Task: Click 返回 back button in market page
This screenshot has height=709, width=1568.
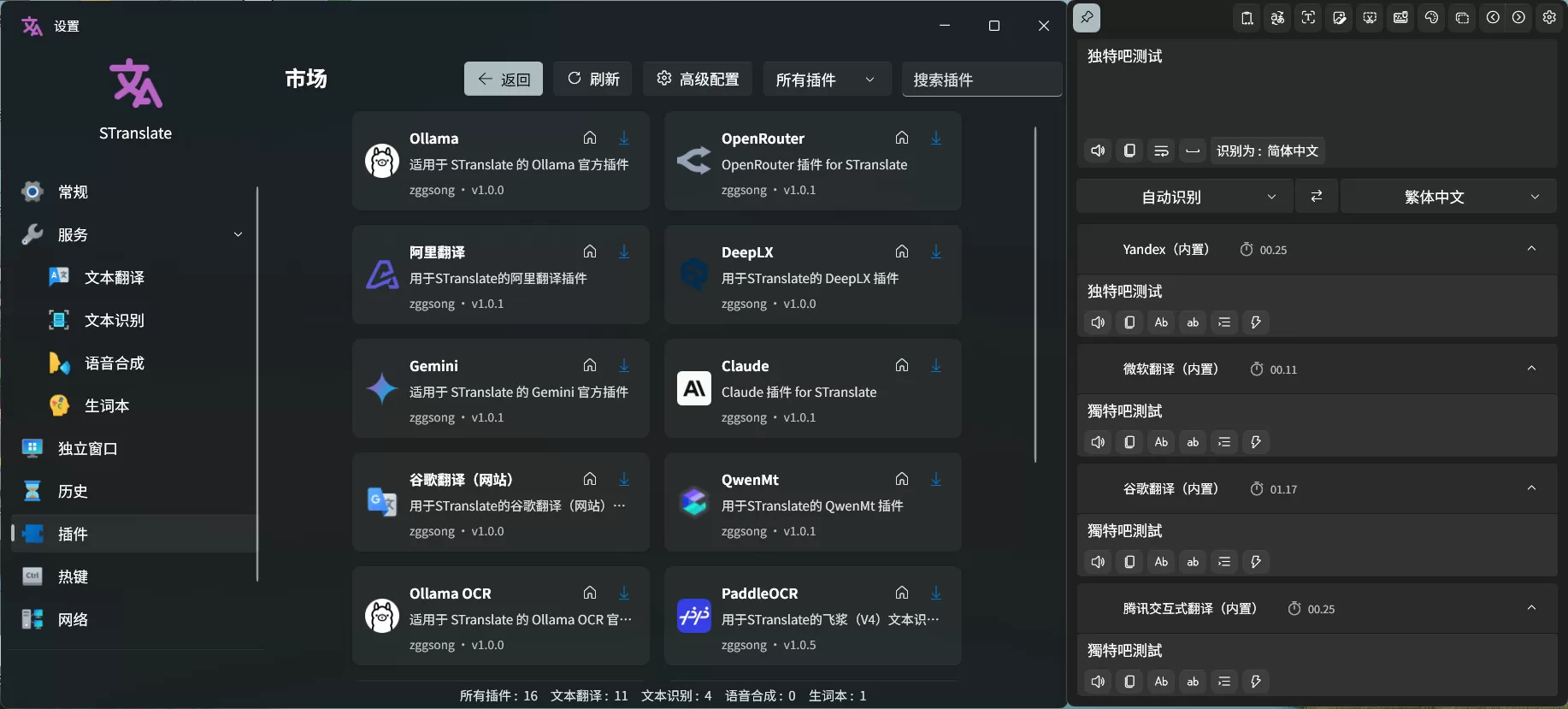Action: [x=504, y=79]
